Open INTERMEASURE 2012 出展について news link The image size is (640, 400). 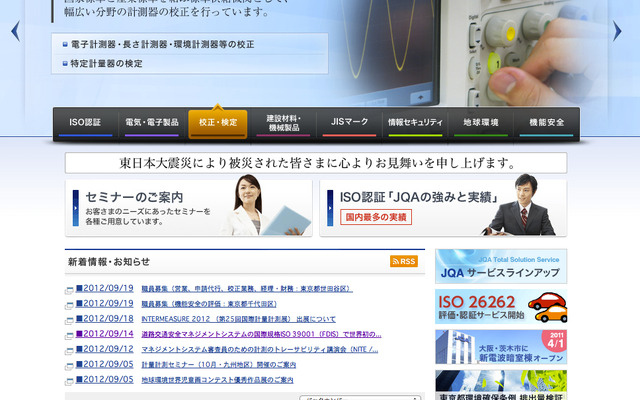click(x=238, y=319)
